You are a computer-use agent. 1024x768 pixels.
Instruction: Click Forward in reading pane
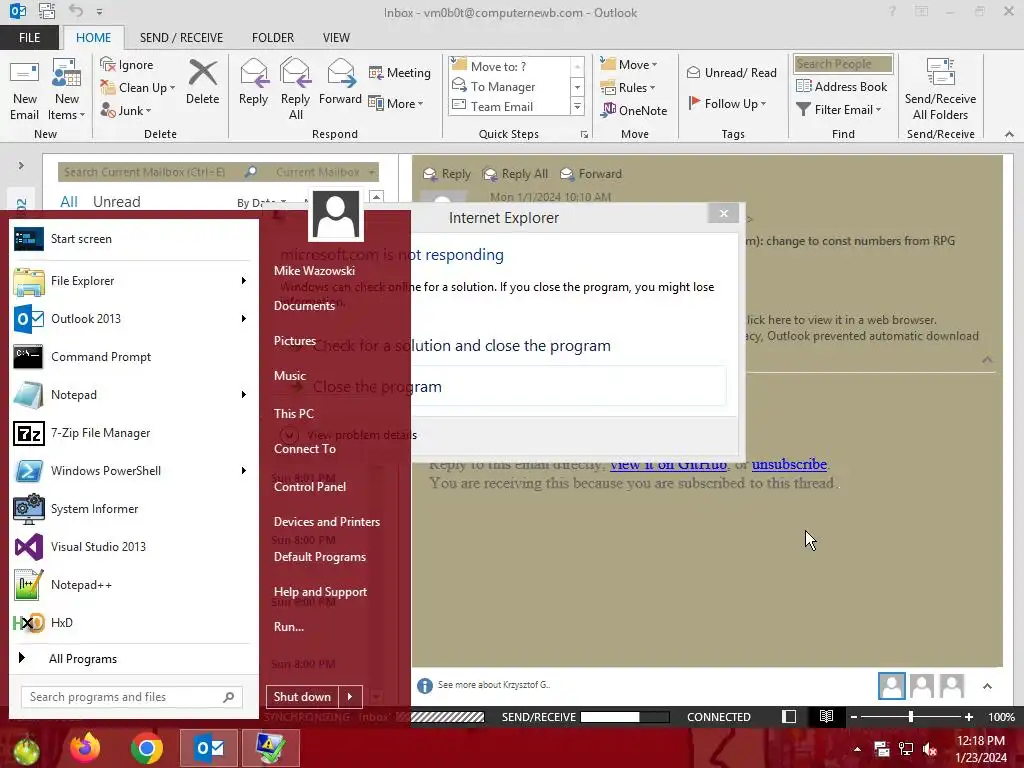[591, 174]
